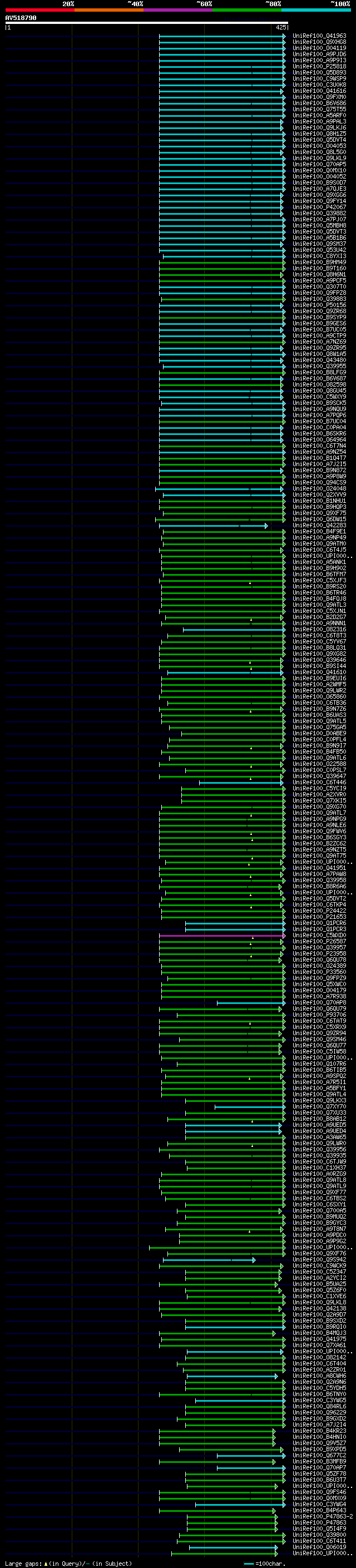Select the UniRef100_B6V686 label
356x1568 pixels.
tap(319, 103)
